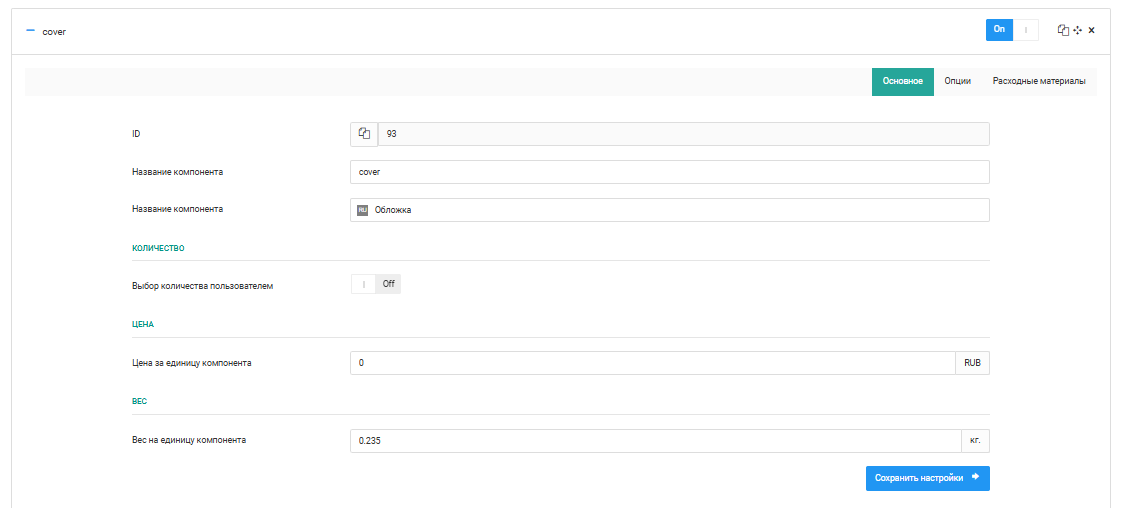The width and height of the screenshot is (1132, 508).
Task: Open the Расходные материалы tab
Action: pos(1039,82)
